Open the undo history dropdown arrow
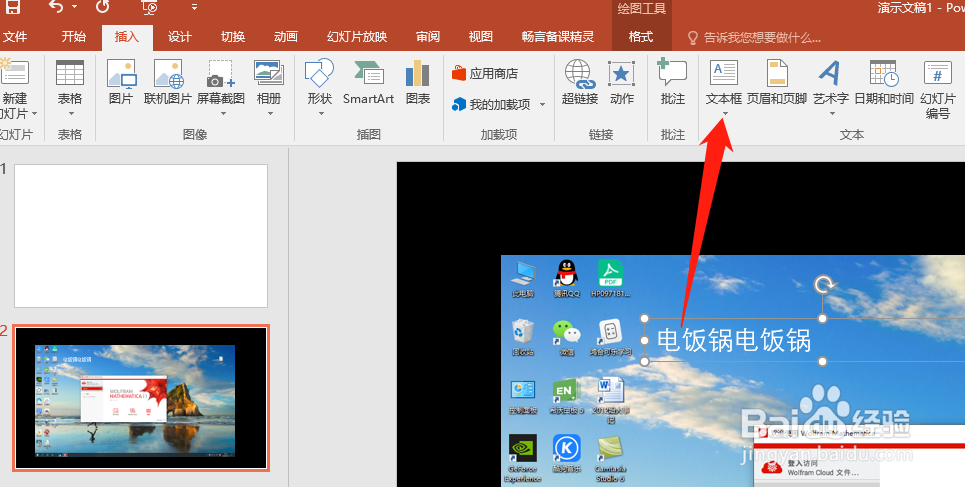The image size is (965, 487). pos(74,7)
